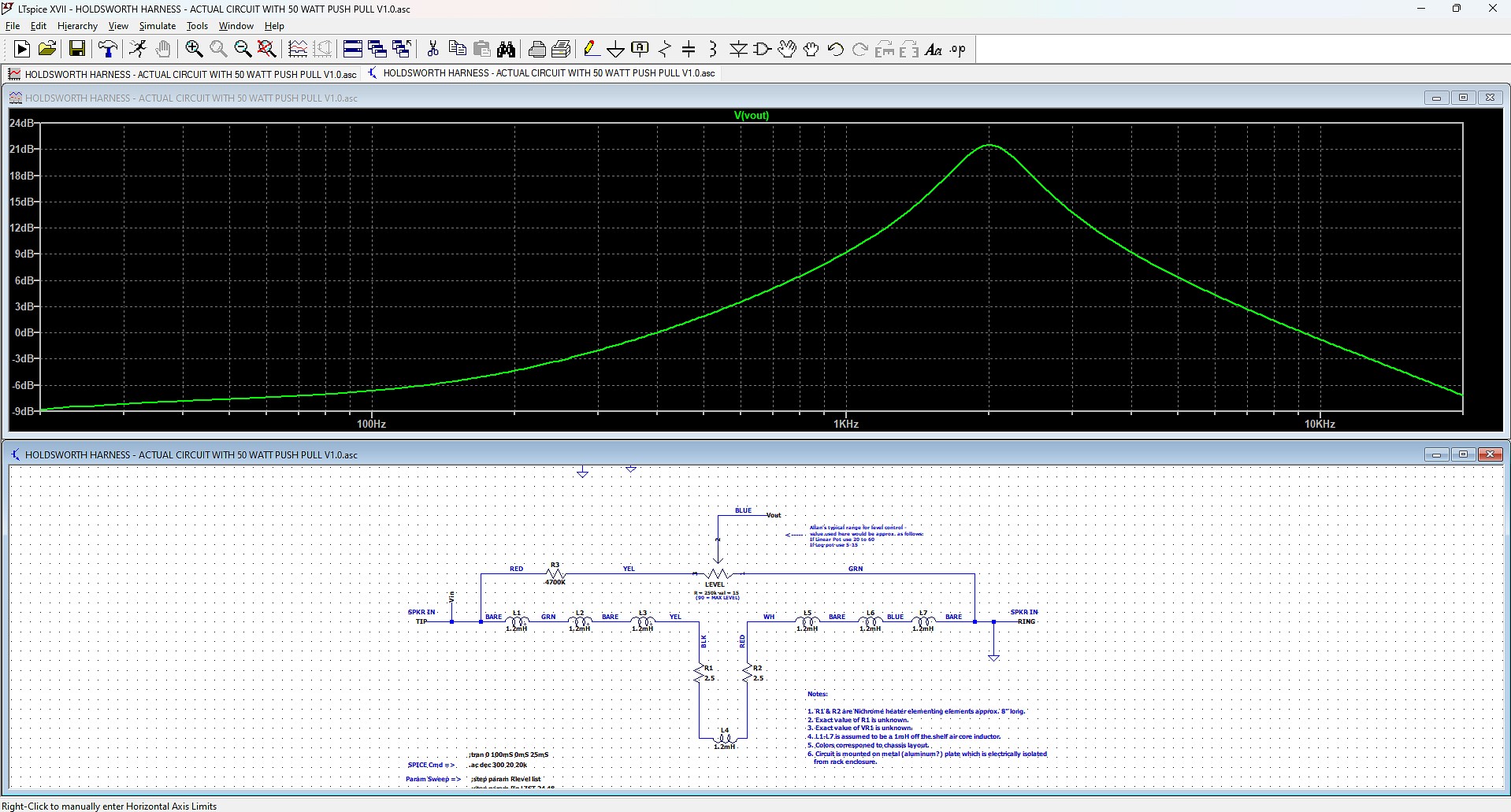Click the V(vout) trace label
The height and width of the screenshot is (812, 1511).
coord(751,115)
